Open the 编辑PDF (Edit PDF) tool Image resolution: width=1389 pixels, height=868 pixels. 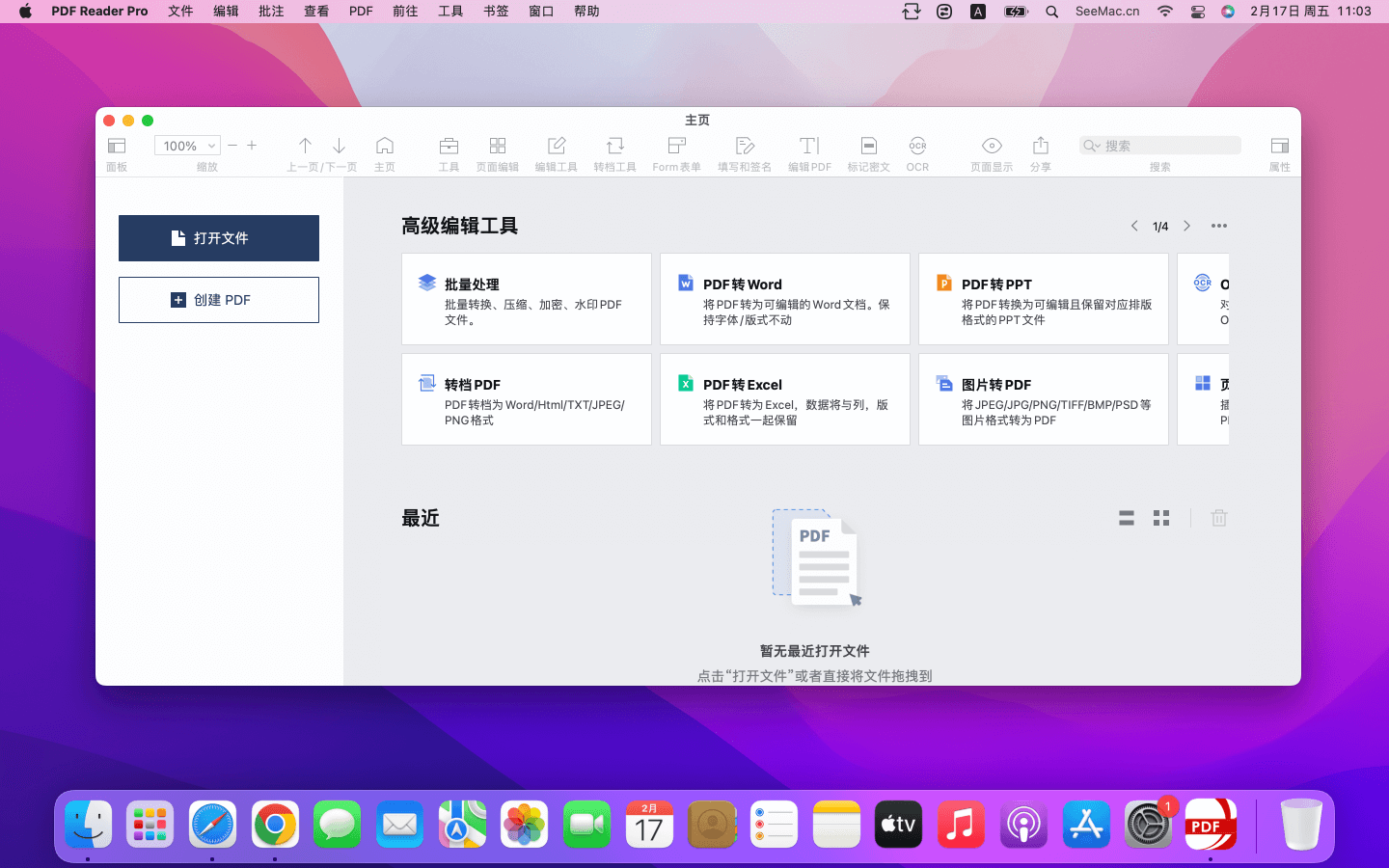[x=808, y=147]
